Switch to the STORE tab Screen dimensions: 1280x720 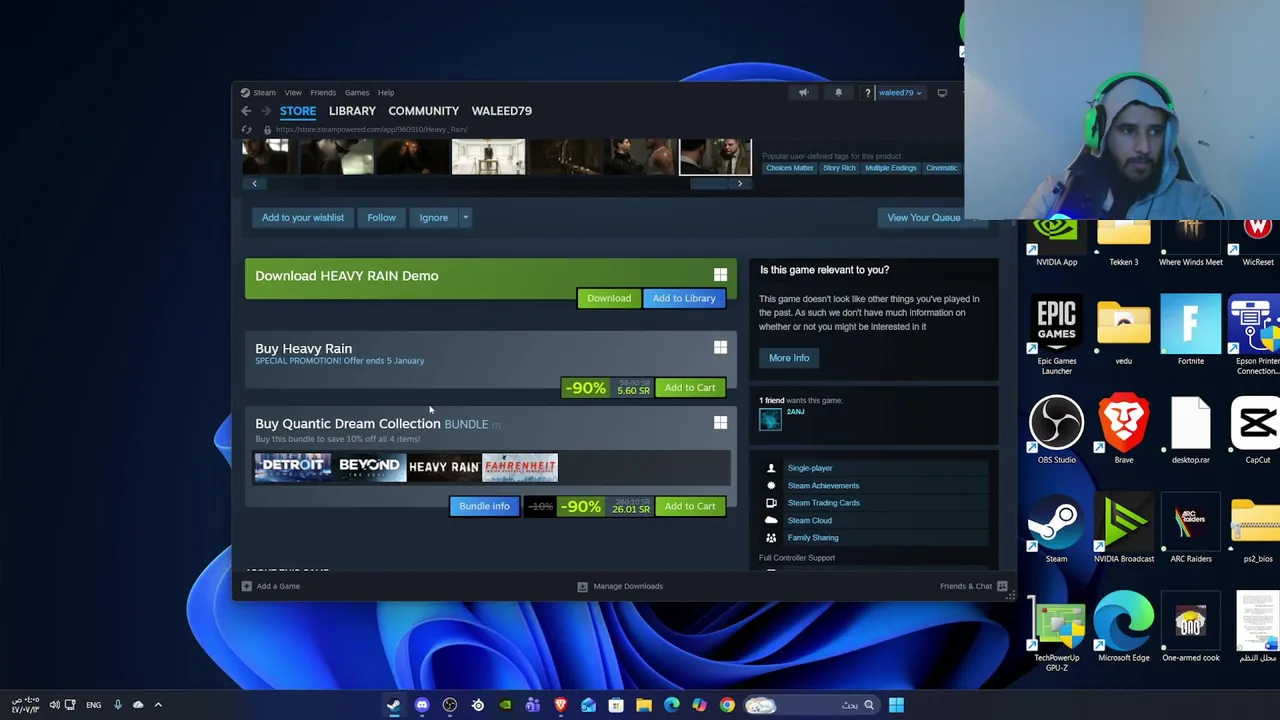[x=298, y=111]
